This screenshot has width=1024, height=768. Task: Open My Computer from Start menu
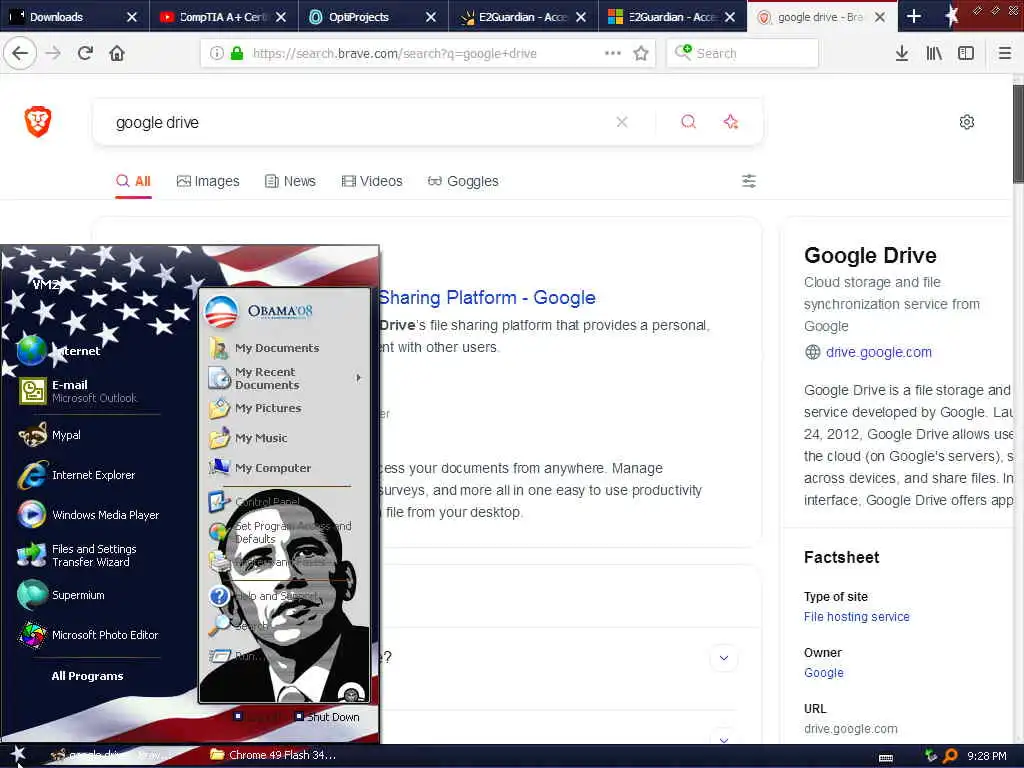pyautogui.click(x=273, y=468)
